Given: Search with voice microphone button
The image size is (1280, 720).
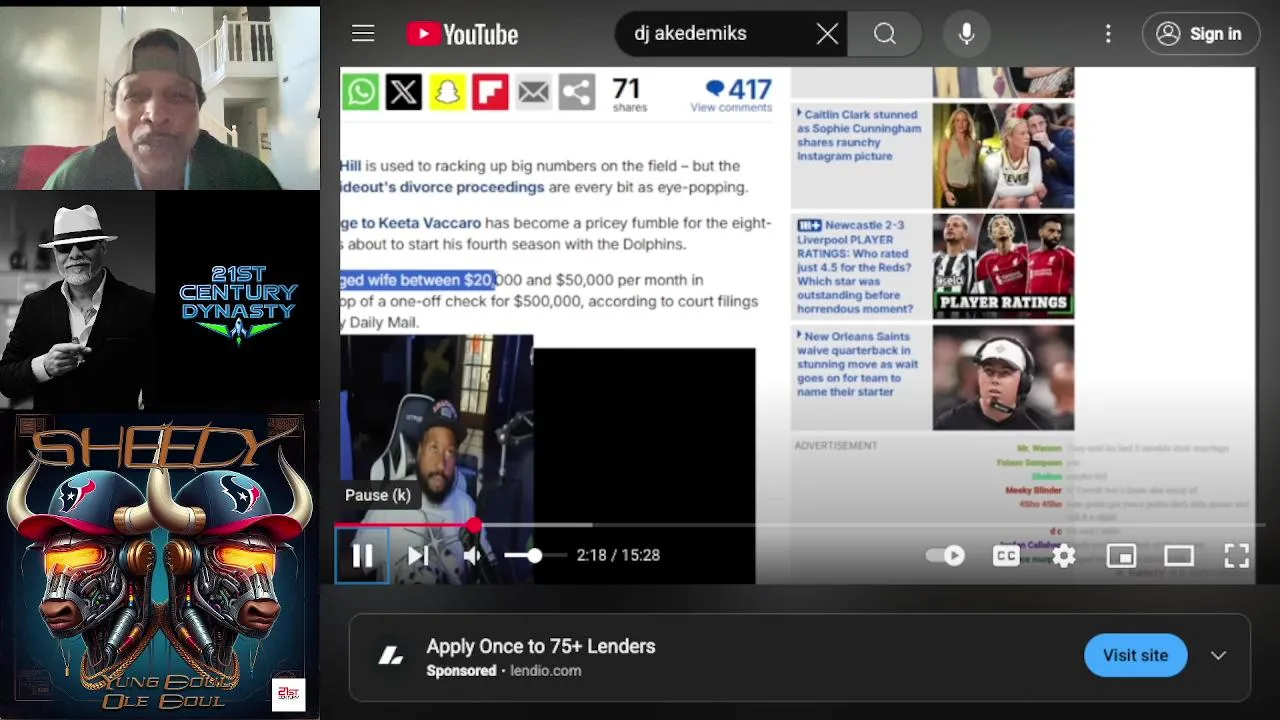Looking at the screenshot, I should tap(966, 34).
